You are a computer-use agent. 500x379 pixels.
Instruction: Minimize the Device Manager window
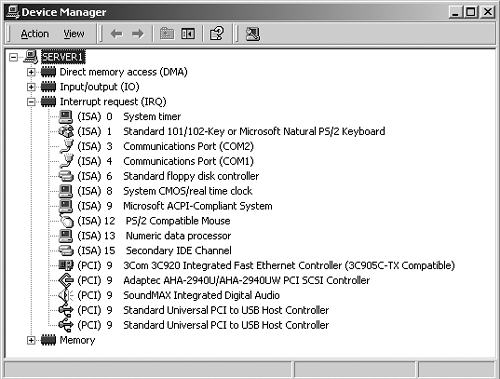pyautogui.click(x=455, y=12)
